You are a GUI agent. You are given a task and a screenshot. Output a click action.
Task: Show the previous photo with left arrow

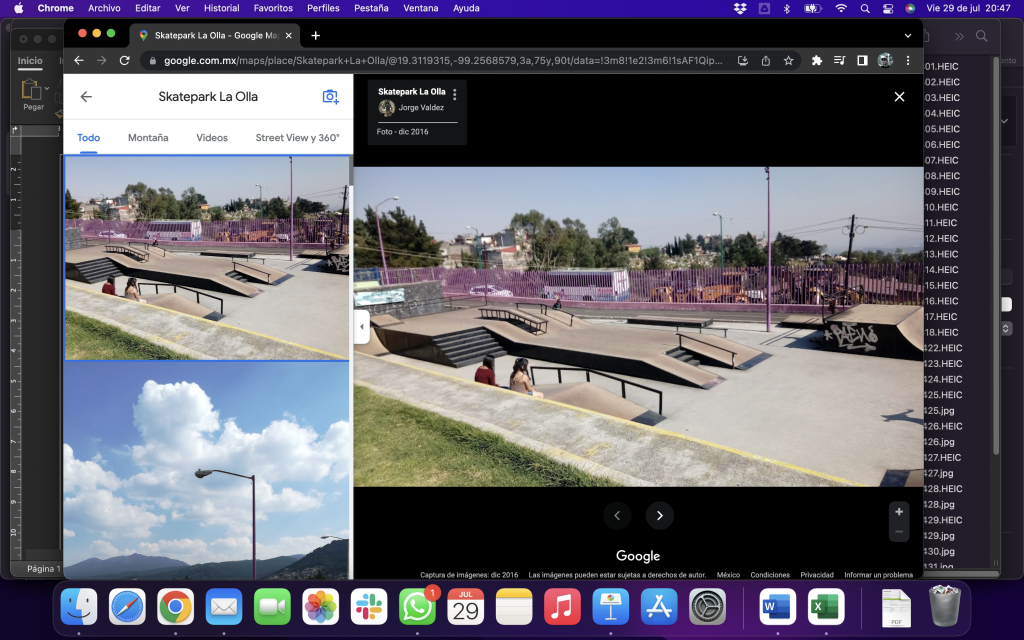tap(617, 515)
